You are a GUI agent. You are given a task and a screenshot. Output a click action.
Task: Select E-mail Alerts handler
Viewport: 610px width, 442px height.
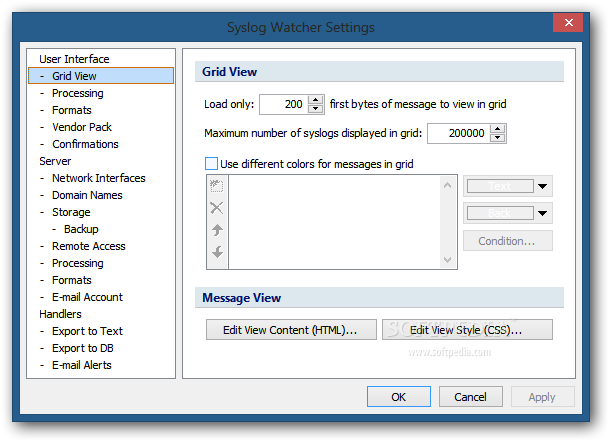pos(82,365)
